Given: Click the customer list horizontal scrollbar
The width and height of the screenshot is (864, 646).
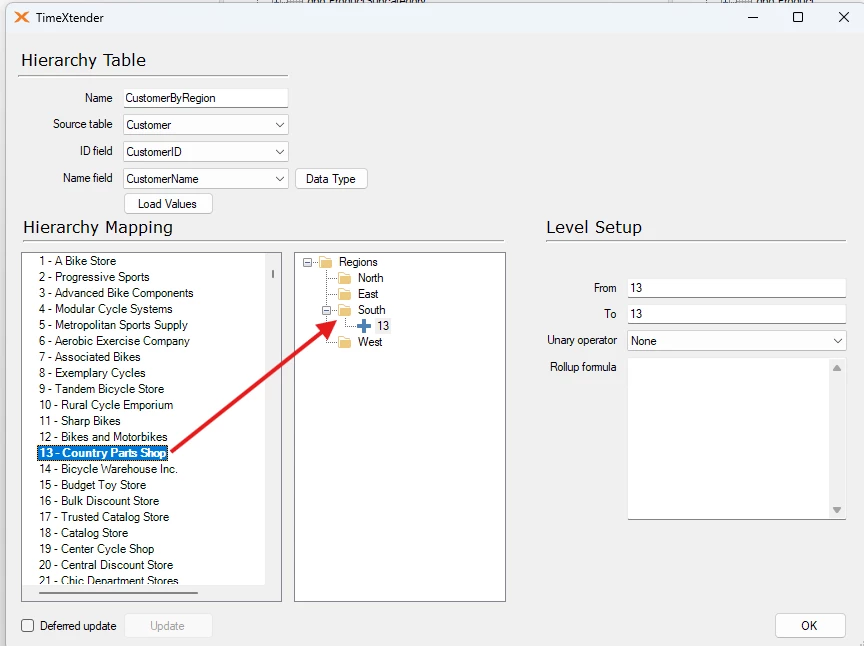Looking at the screenshot, I should click(118, 593).
